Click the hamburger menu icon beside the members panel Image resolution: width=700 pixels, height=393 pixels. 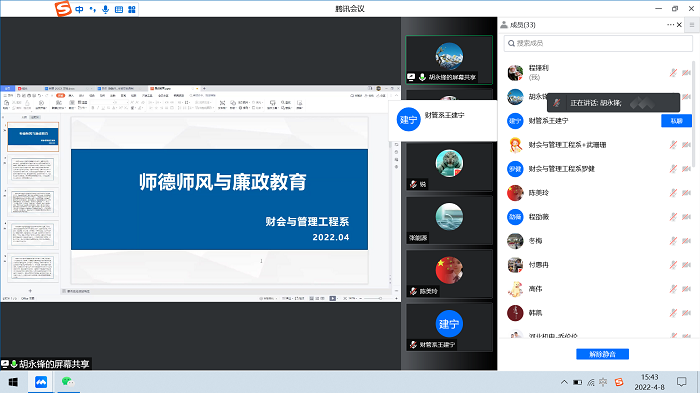(x=692, y=25)
